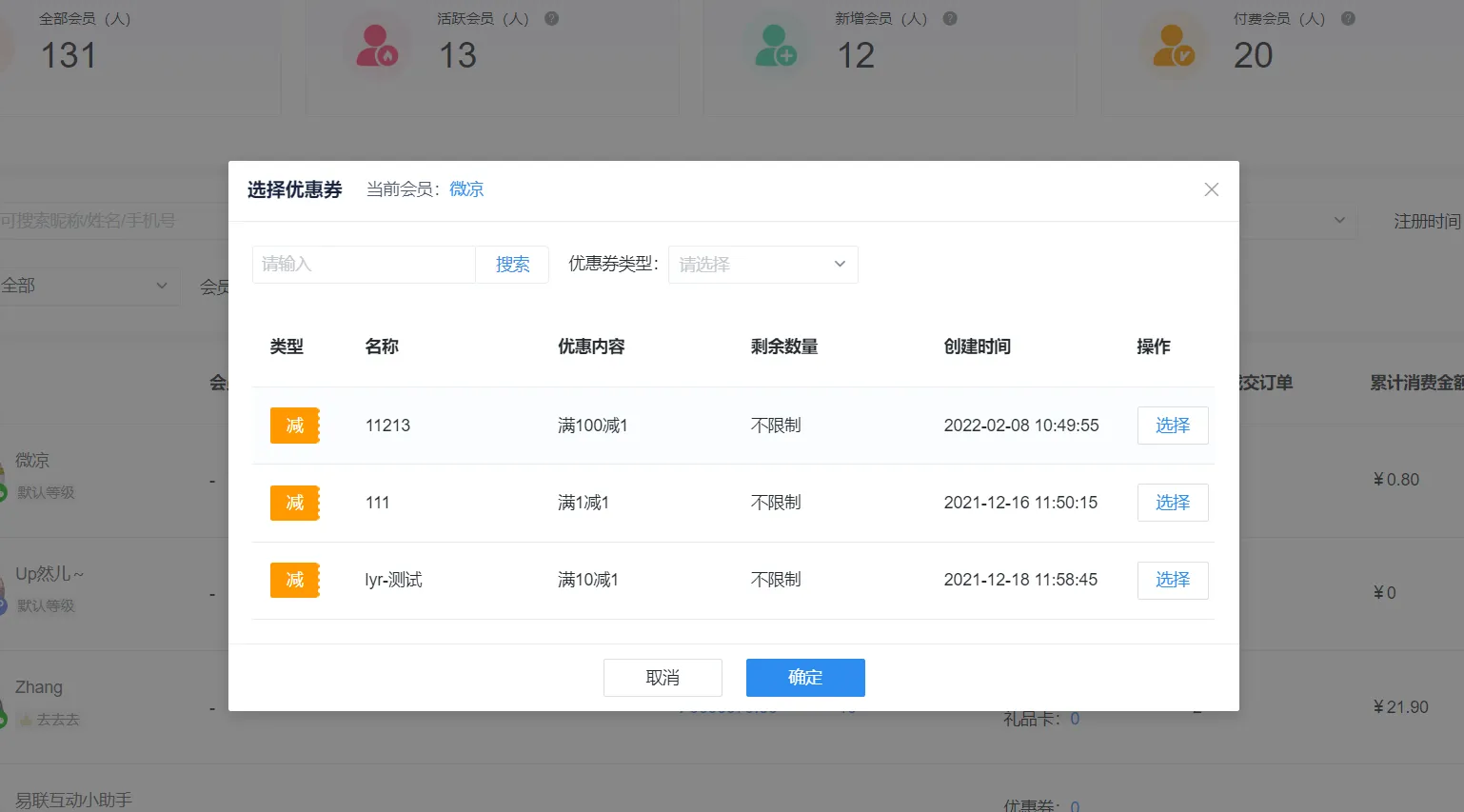Open the 优惠券类型 dropdown

click(x=763, y=265)
